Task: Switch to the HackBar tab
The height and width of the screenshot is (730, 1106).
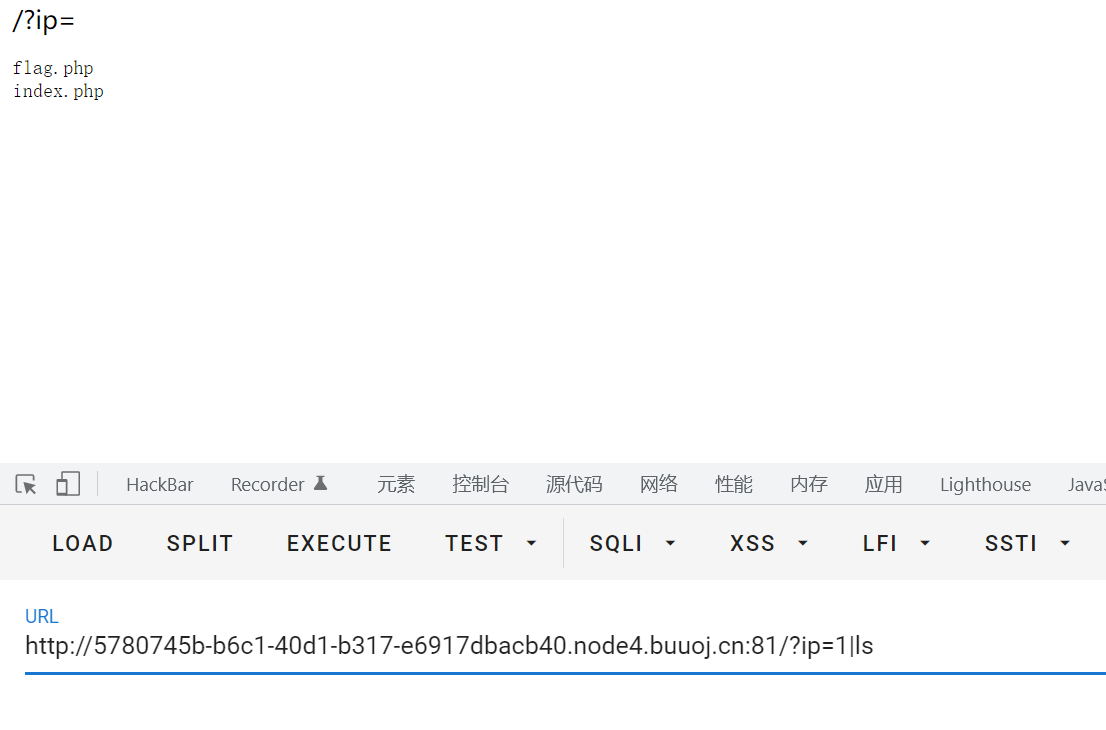Action: click(x=160, y=485)
